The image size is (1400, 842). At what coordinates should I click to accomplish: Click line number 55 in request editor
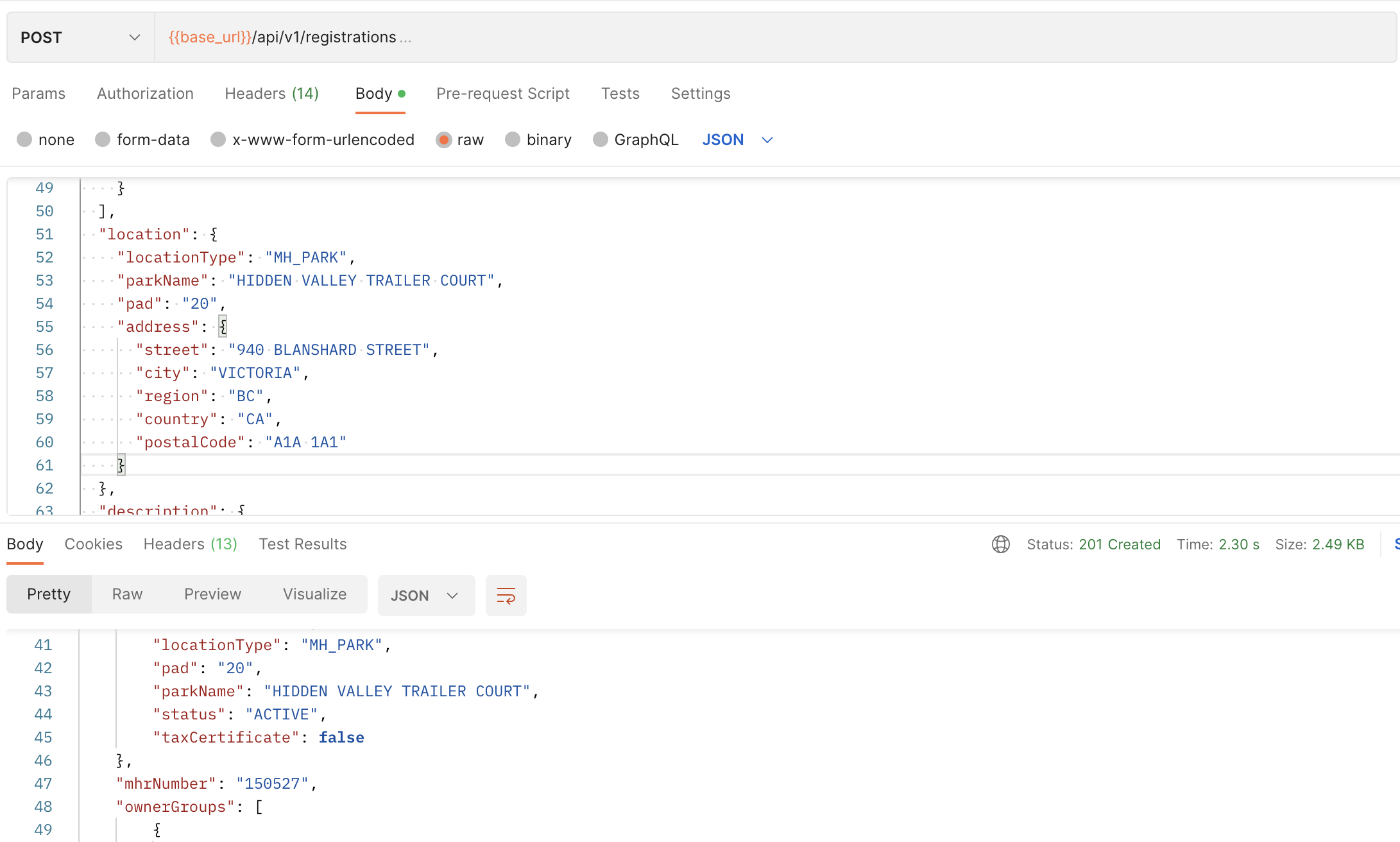44,327
